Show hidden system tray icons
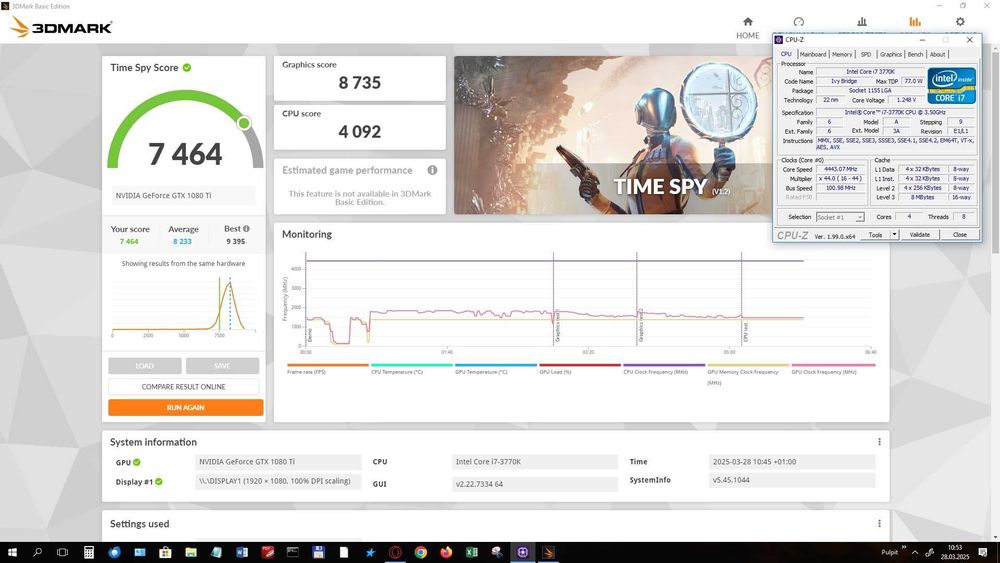Image resolution: width=1000 pixels, height=563 pixels. [x=915, y=552]
